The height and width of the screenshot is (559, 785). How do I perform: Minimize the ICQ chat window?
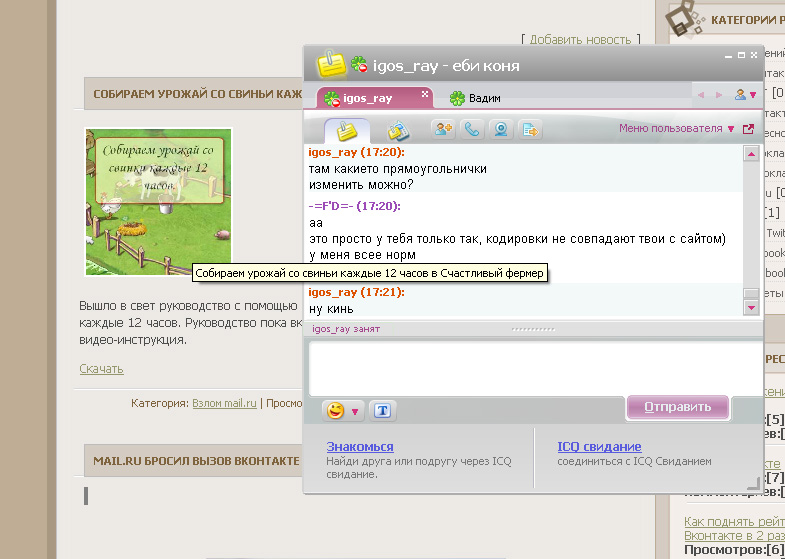pos(729,55)
